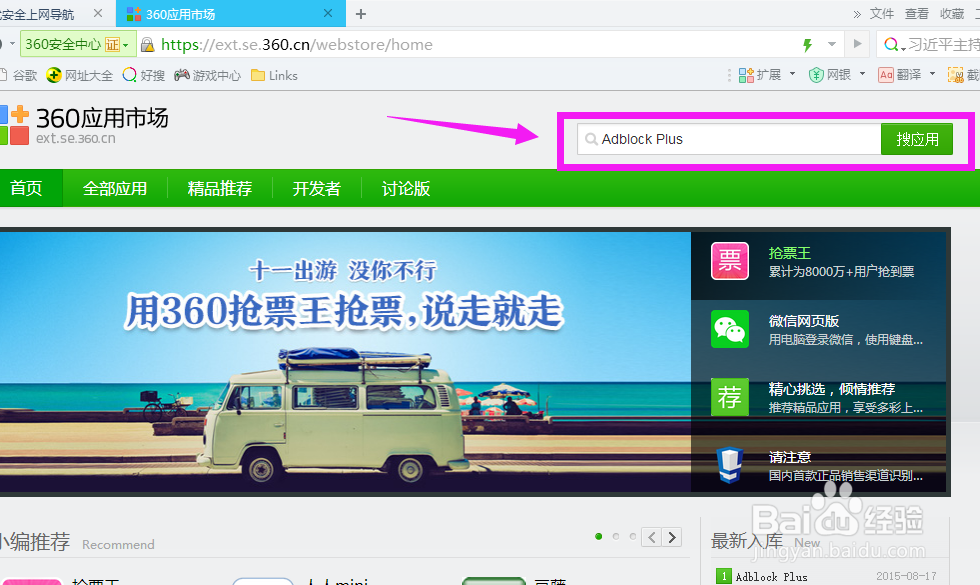Select the 360应用市场 tab

coord(231,14)
